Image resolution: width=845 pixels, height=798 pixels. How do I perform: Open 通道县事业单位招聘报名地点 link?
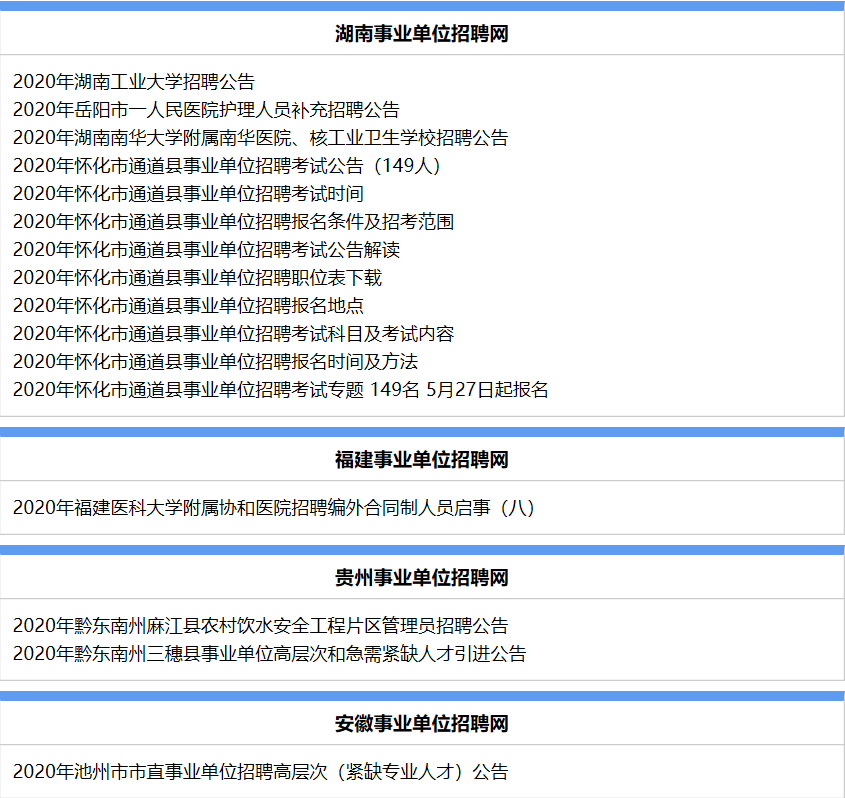point(188,306)
